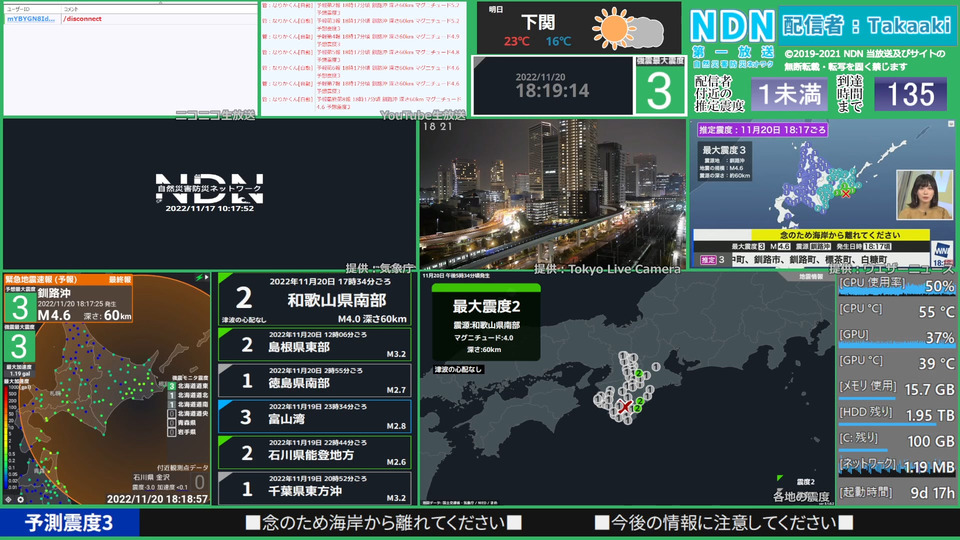Click the 微震最大震度 green 3 box on monitor map
This screenshot has height=540, width=960.
pos(19,347)
